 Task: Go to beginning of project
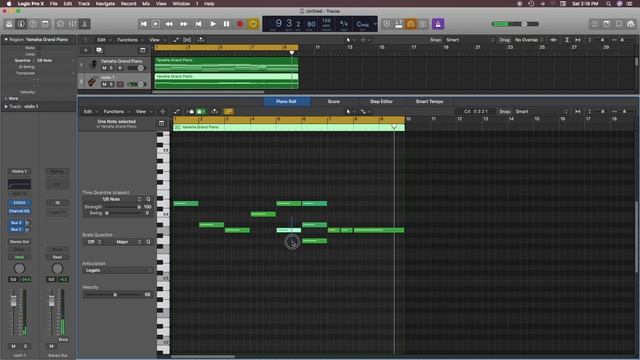(x=144, y=24)
